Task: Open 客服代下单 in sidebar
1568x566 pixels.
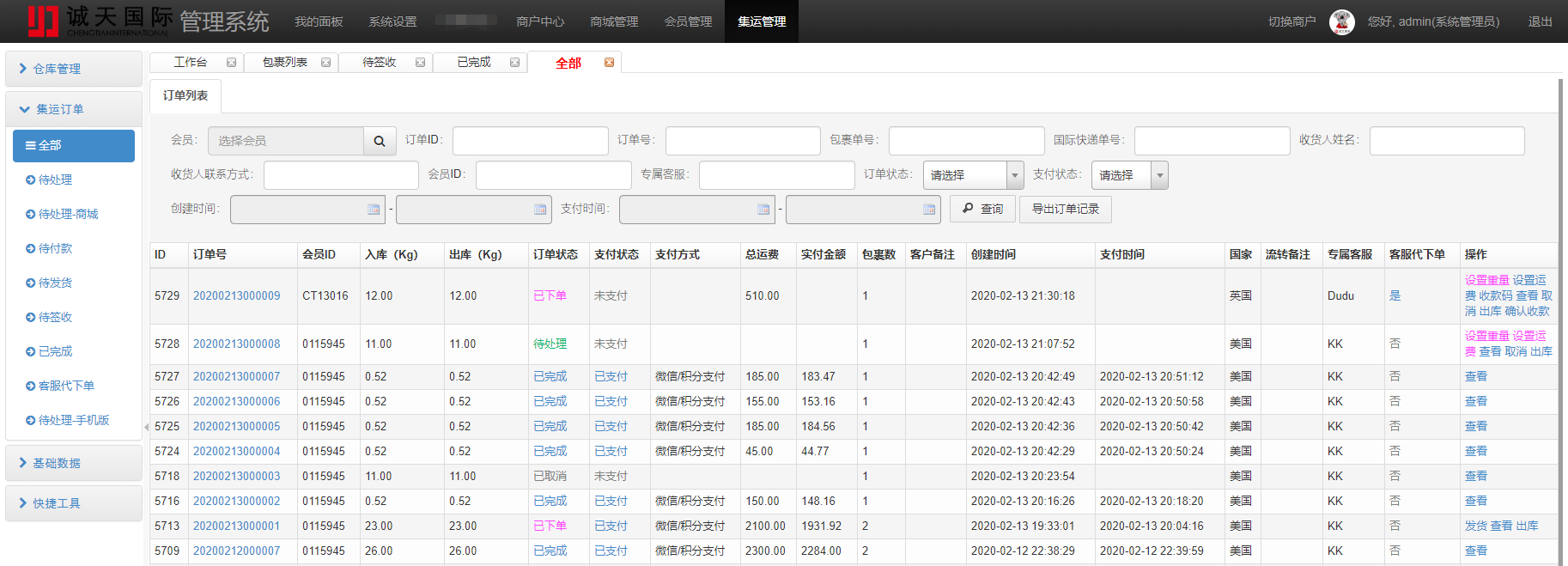Action: coord(66,386)
